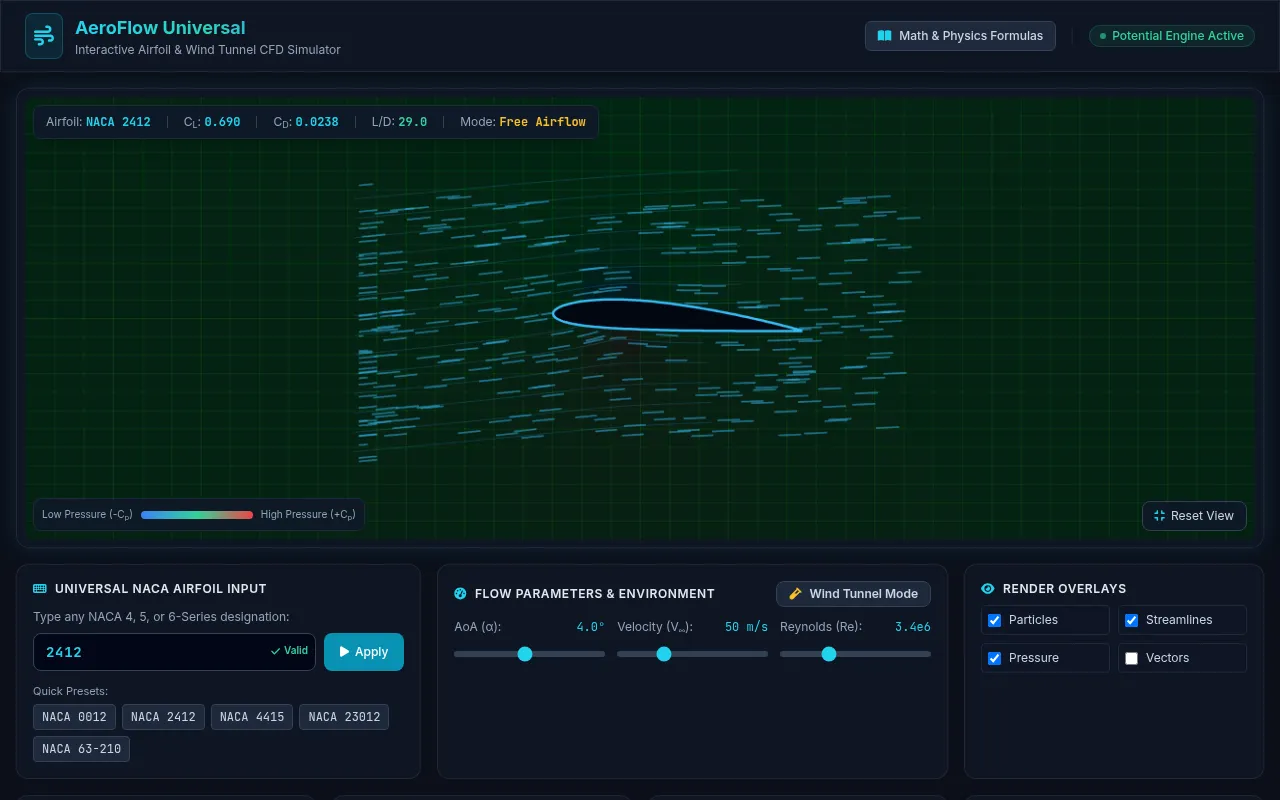This screenshot has width=1280, height=800.
Task: Click the Velocity slider handle
Action: point(663,654)
